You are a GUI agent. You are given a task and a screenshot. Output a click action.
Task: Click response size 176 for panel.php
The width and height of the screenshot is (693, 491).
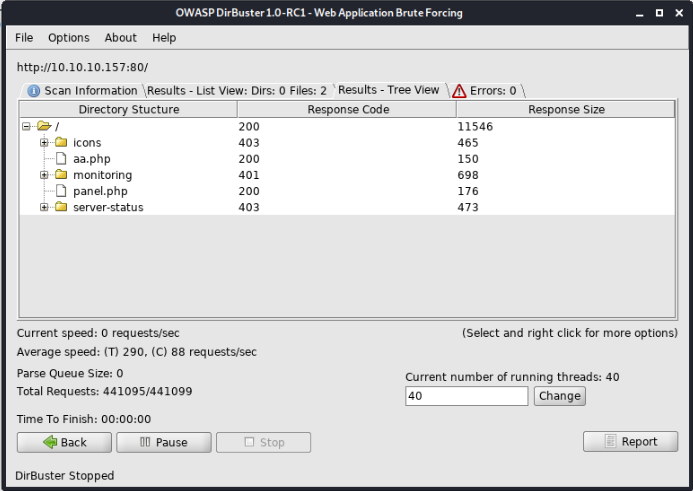[x=468, y=191]
